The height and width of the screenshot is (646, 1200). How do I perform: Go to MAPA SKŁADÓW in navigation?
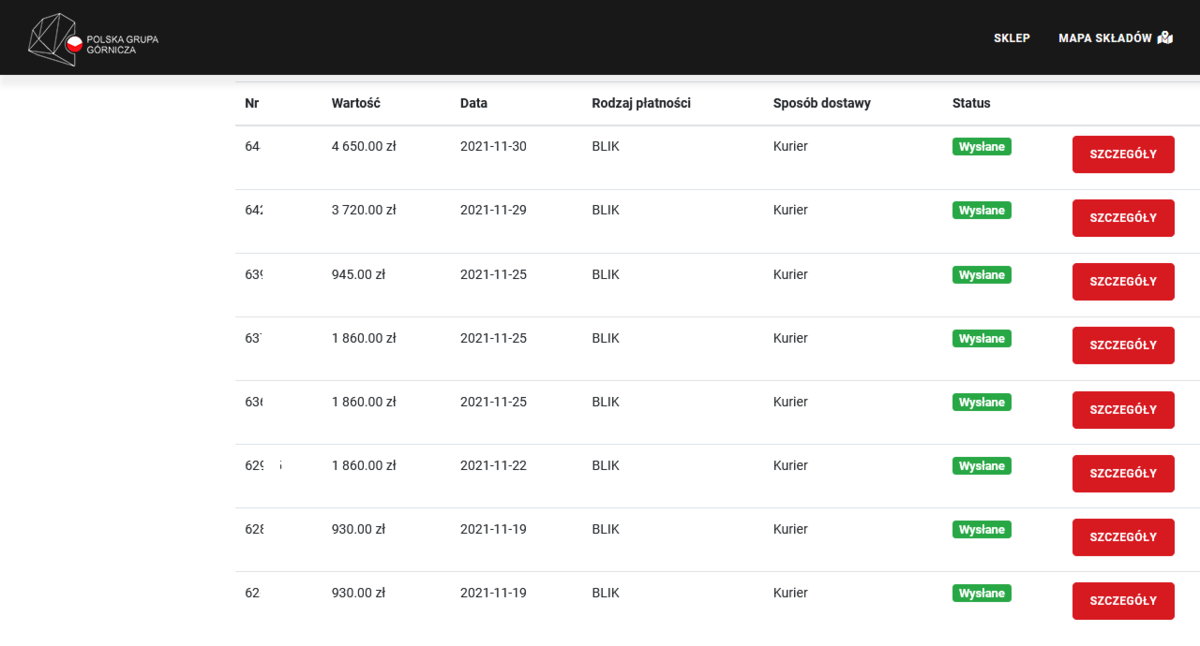point(1104,38)
